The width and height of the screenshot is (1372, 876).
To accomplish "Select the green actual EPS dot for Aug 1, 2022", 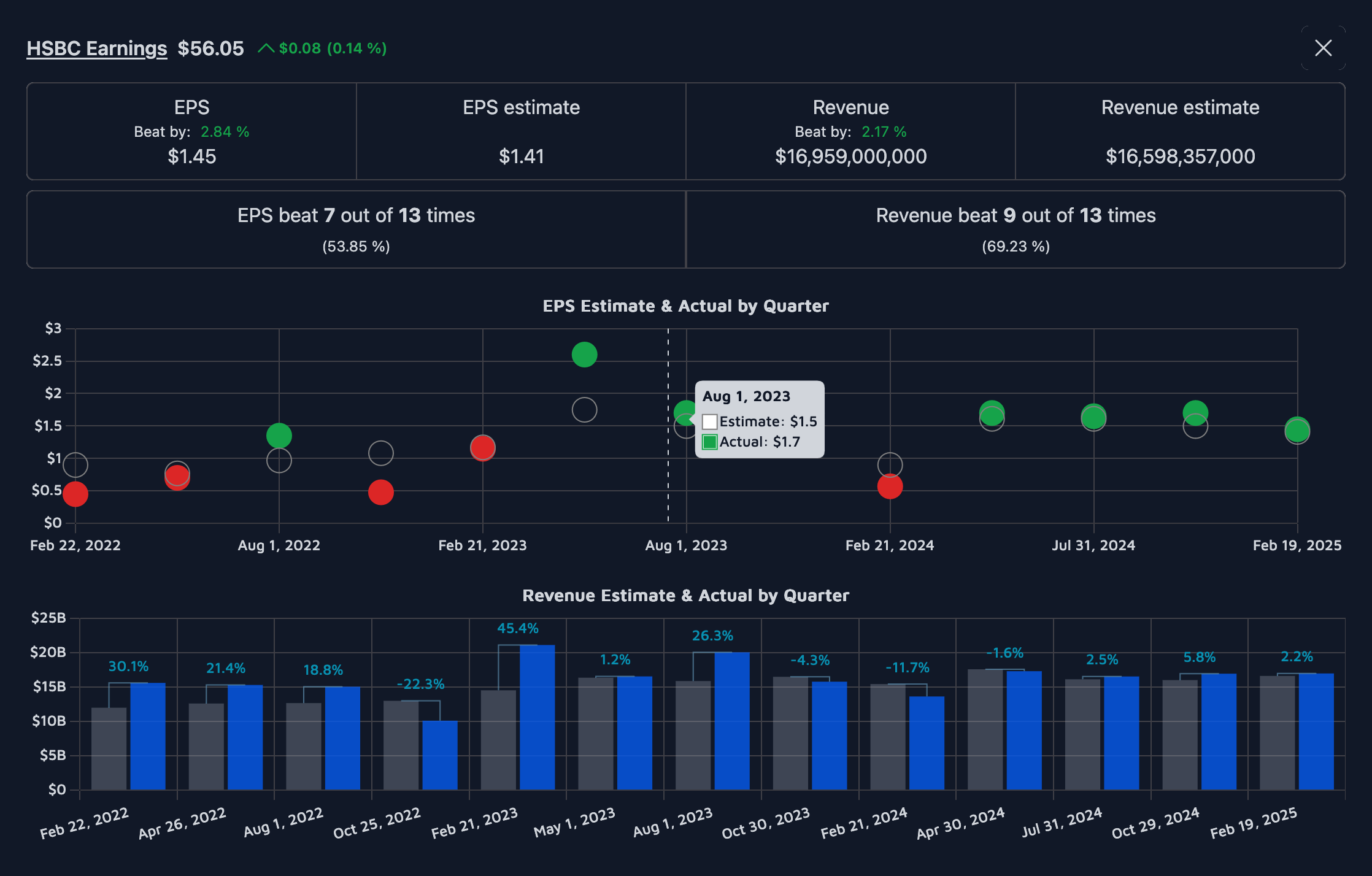I will pos(279,436).
